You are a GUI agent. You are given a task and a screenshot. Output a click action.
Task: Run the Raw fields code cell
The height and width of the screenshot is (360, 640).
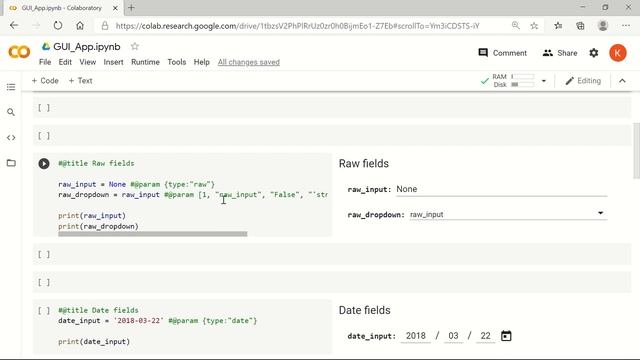(x=44, y=164)
